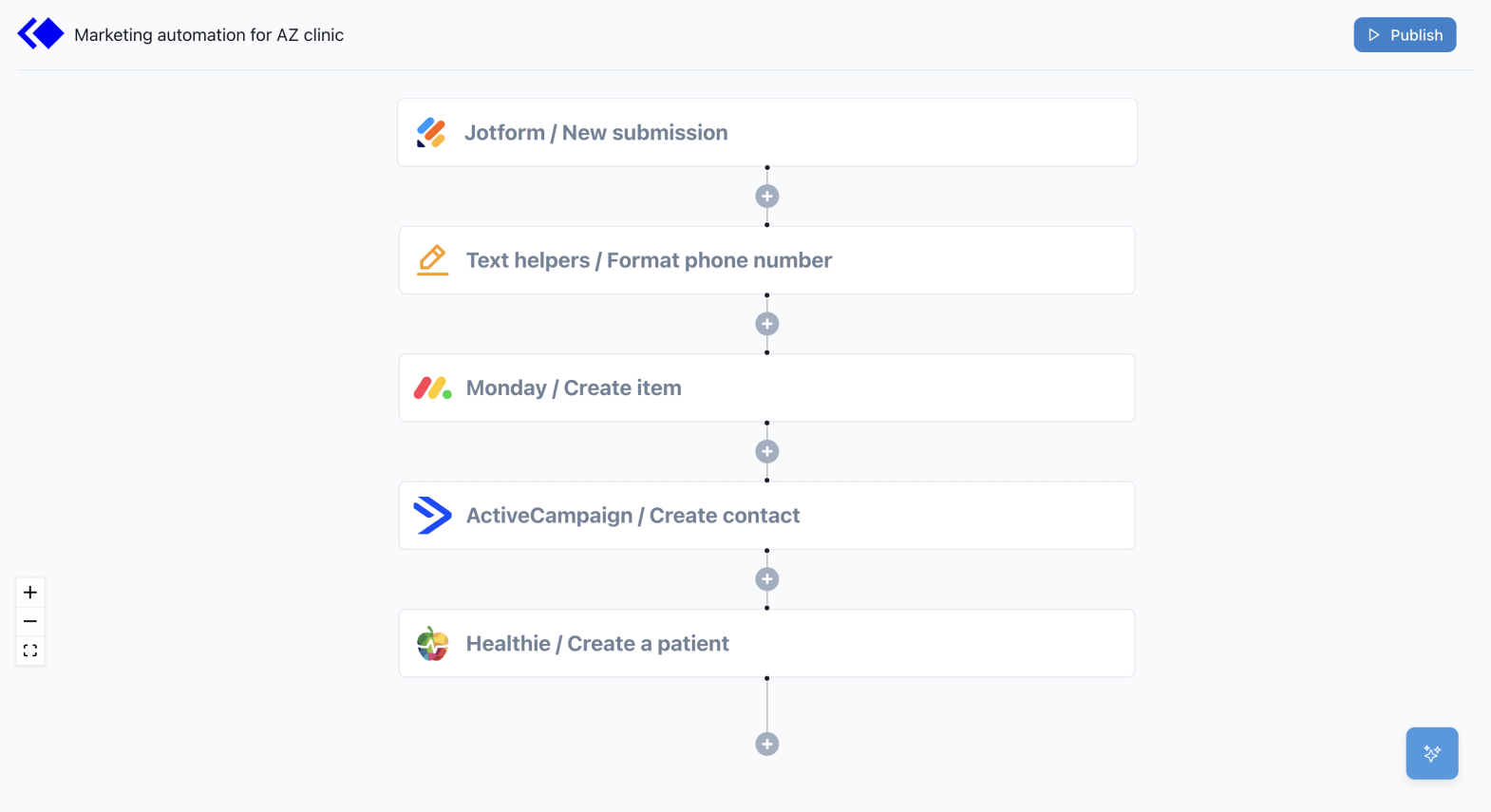Add a step after Format phone number

click(x=766, y=323)
